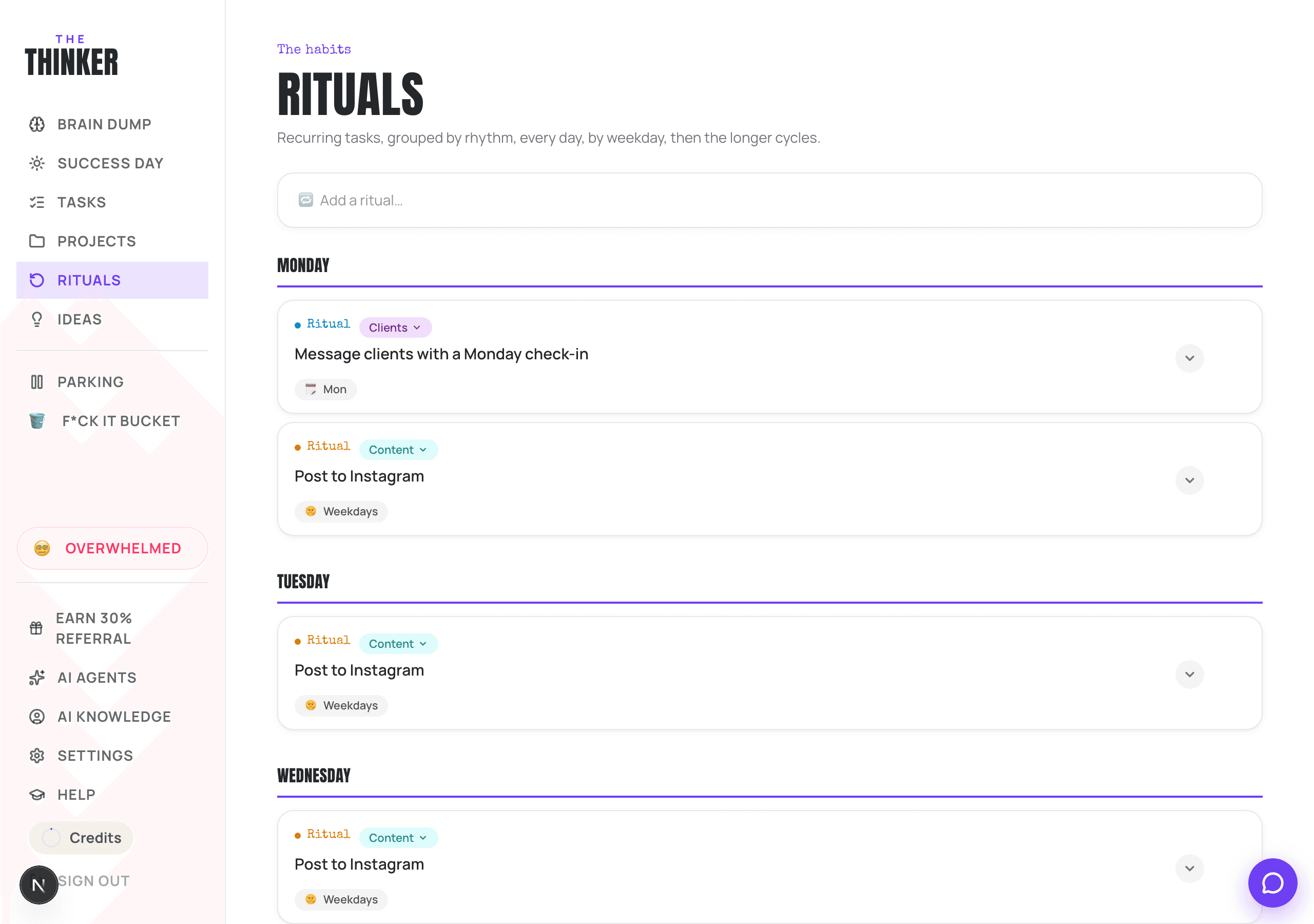Open the Projects section

point(112,241)
